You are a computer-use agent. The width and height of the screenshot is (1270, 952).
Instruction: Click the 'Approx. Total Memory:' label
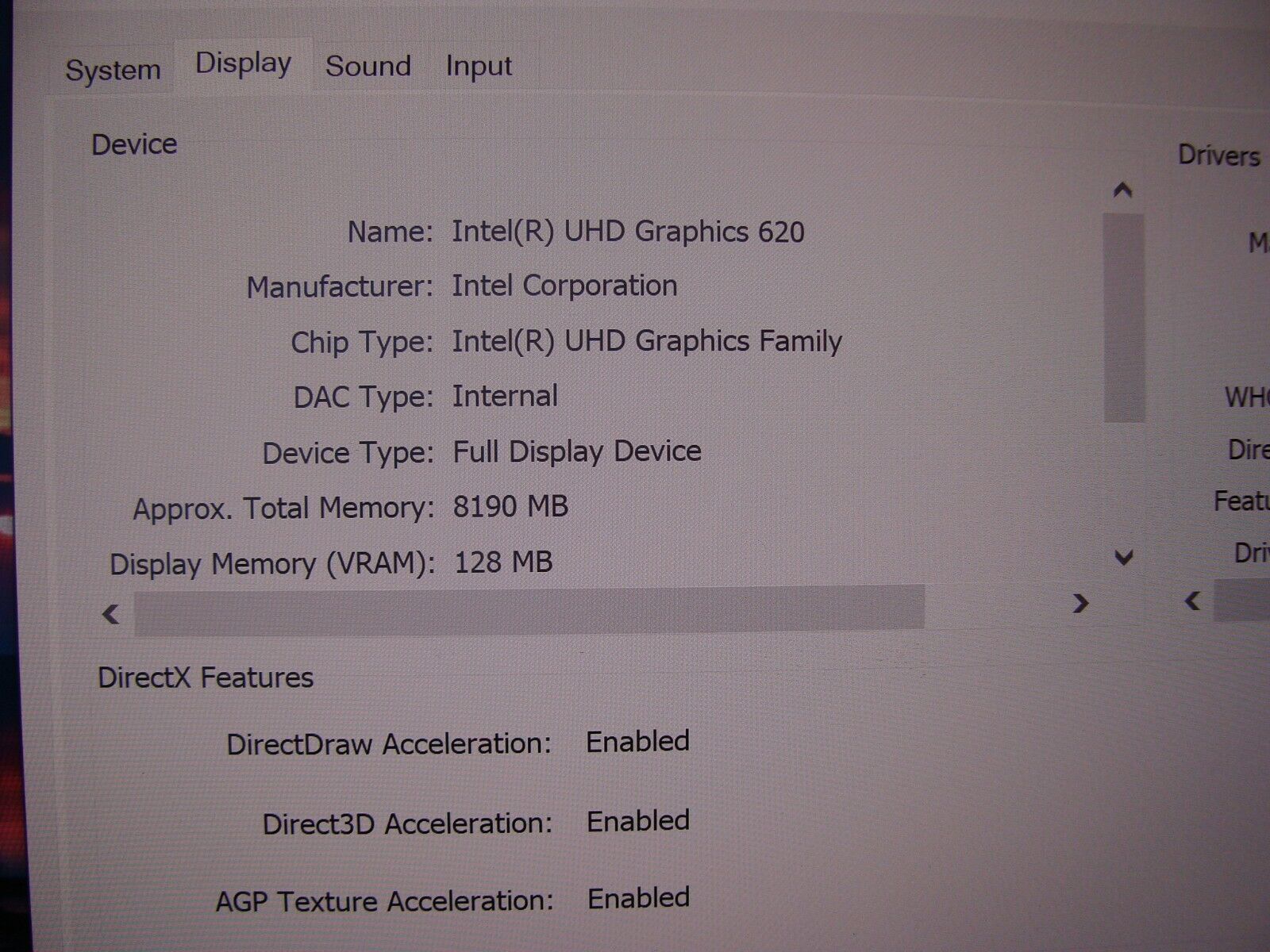tap(283, 508)
